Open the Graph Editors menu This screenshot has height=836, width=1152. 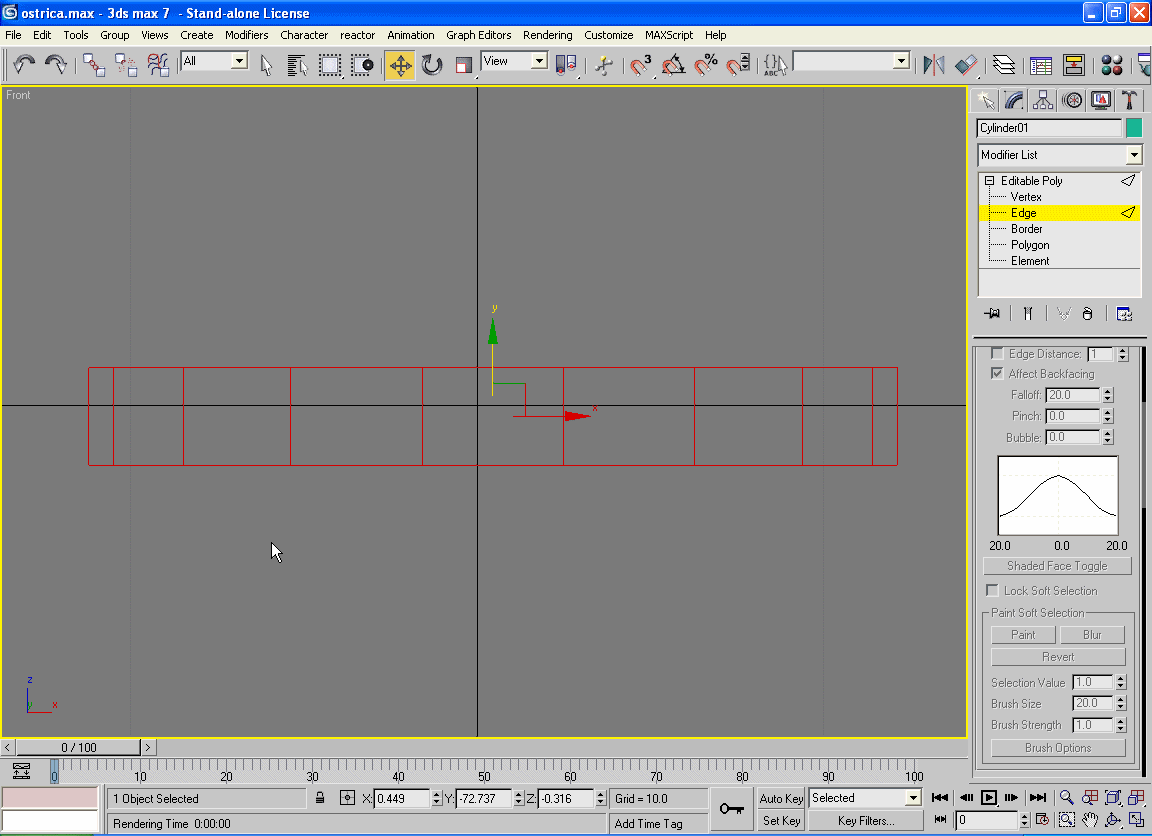[x=478, y=35]
